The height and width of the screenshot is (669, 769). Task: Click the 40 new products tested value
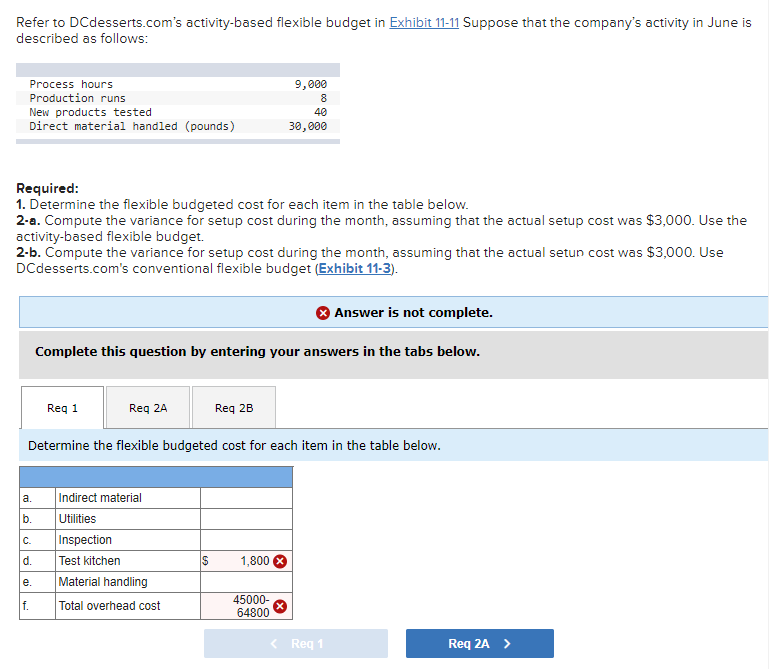point(320,112)
